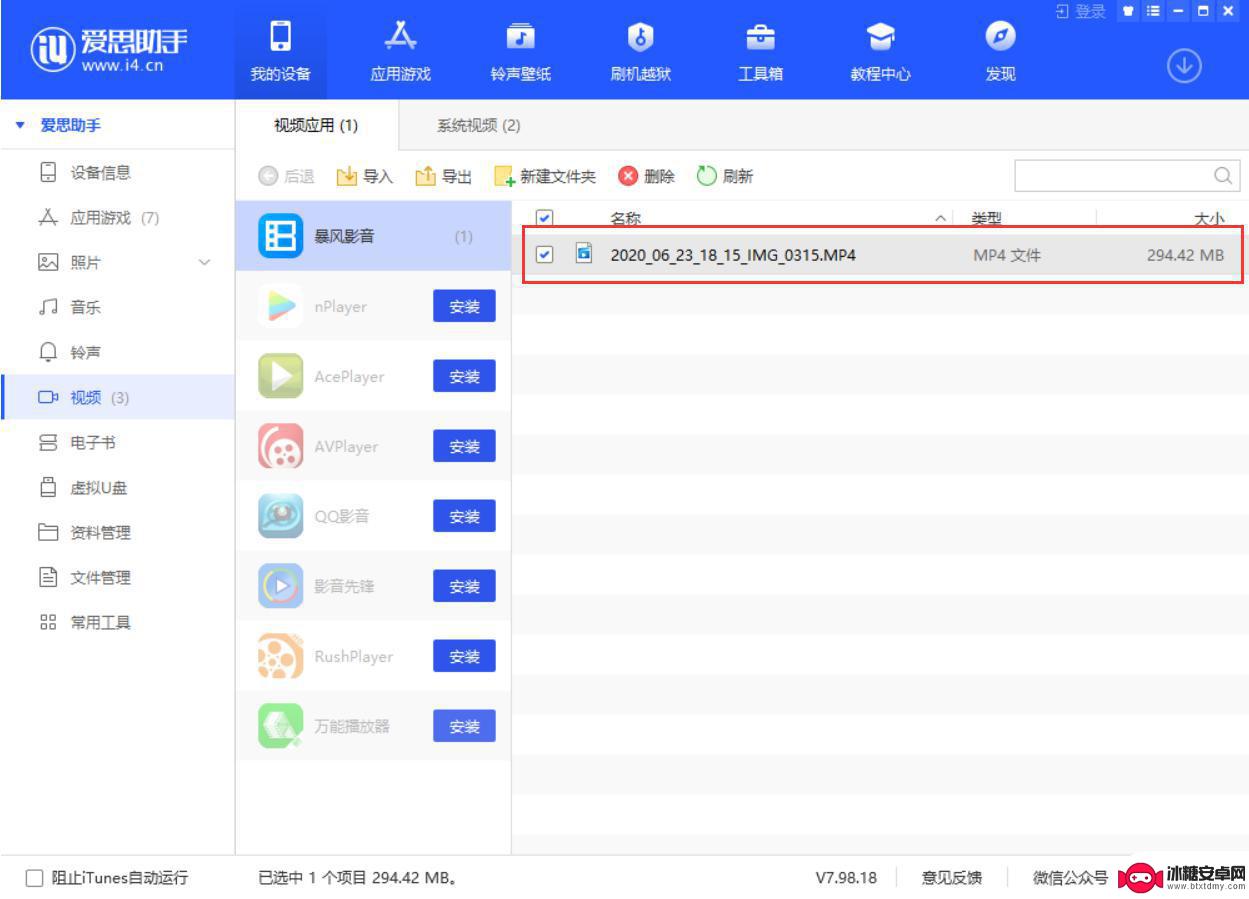Install 万能播放器 with its 安装 button
Viewport: 1249px width, 899px height.
[x=464, y=726]
